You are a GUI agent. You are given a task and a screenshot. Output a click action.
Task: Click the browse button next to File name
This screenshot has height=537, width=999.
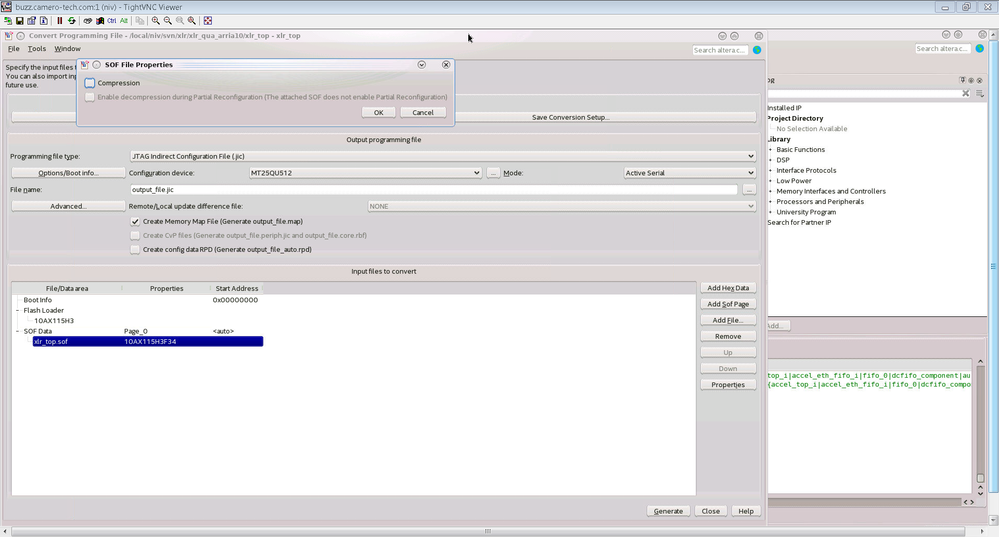749,189
